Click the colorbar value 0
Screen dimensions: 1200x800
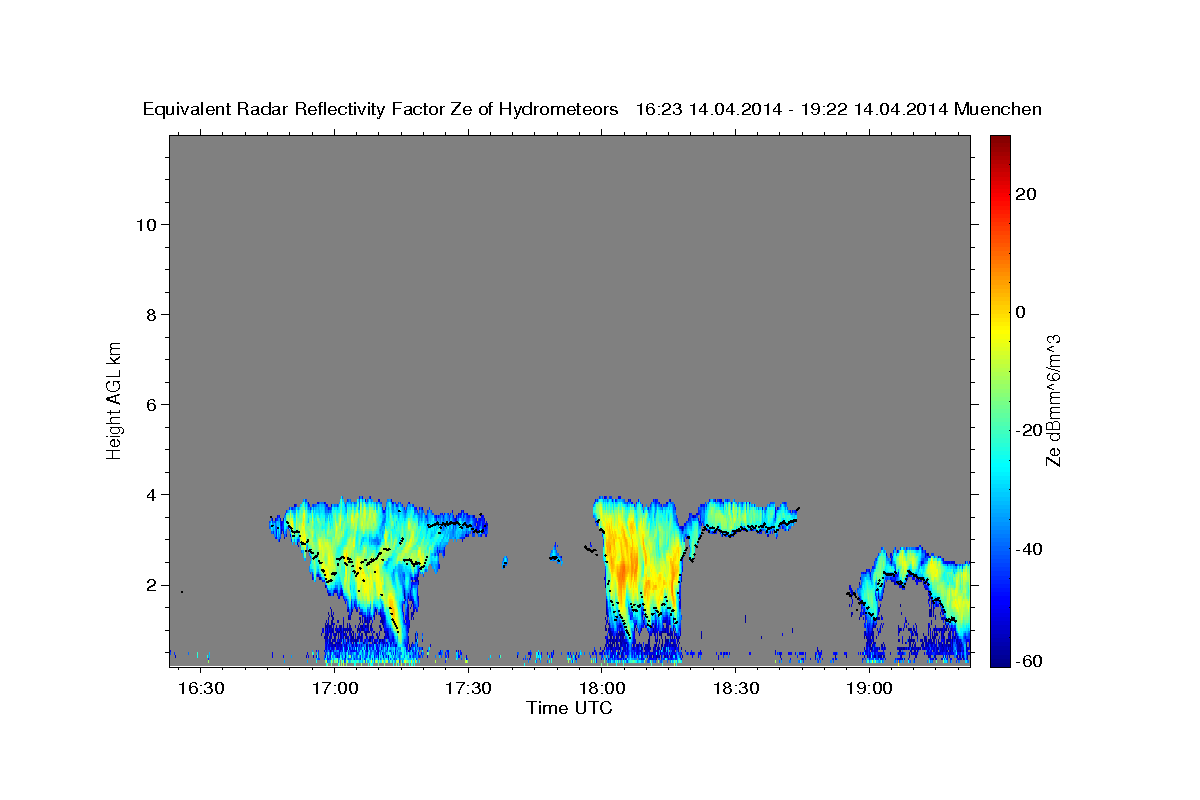click(x=1021, y=312)
